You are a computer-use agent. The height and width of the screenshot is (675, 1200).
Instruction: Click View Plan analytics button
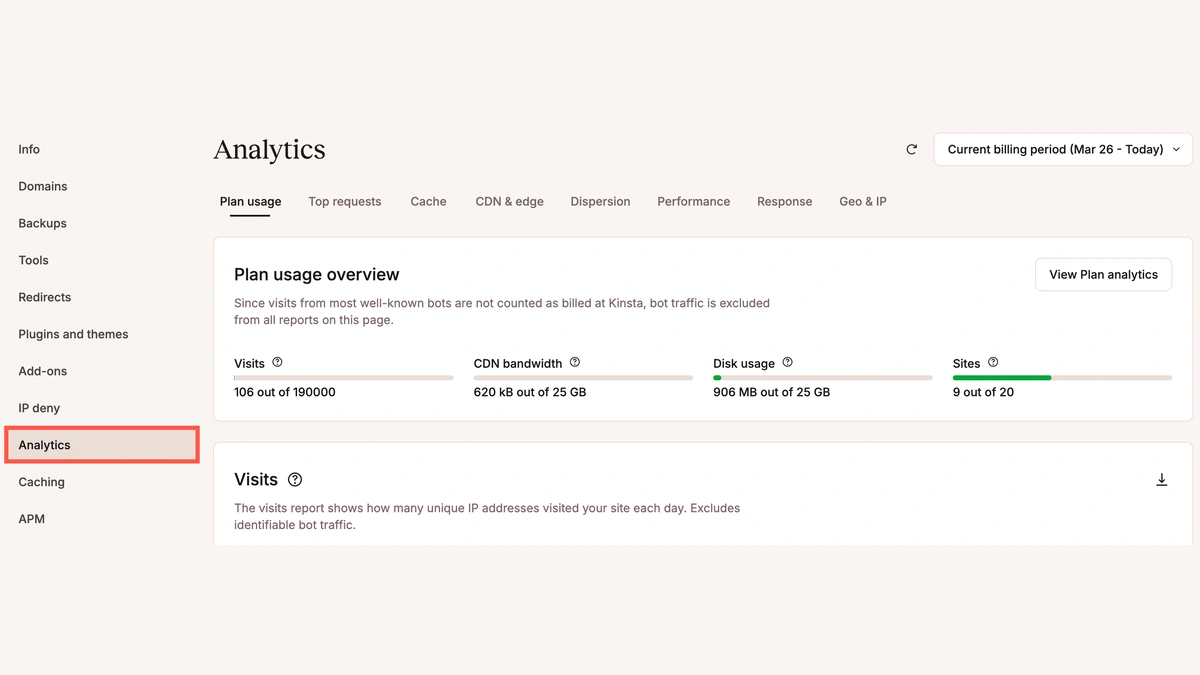pyautogui.click(x=1103, y=274)
